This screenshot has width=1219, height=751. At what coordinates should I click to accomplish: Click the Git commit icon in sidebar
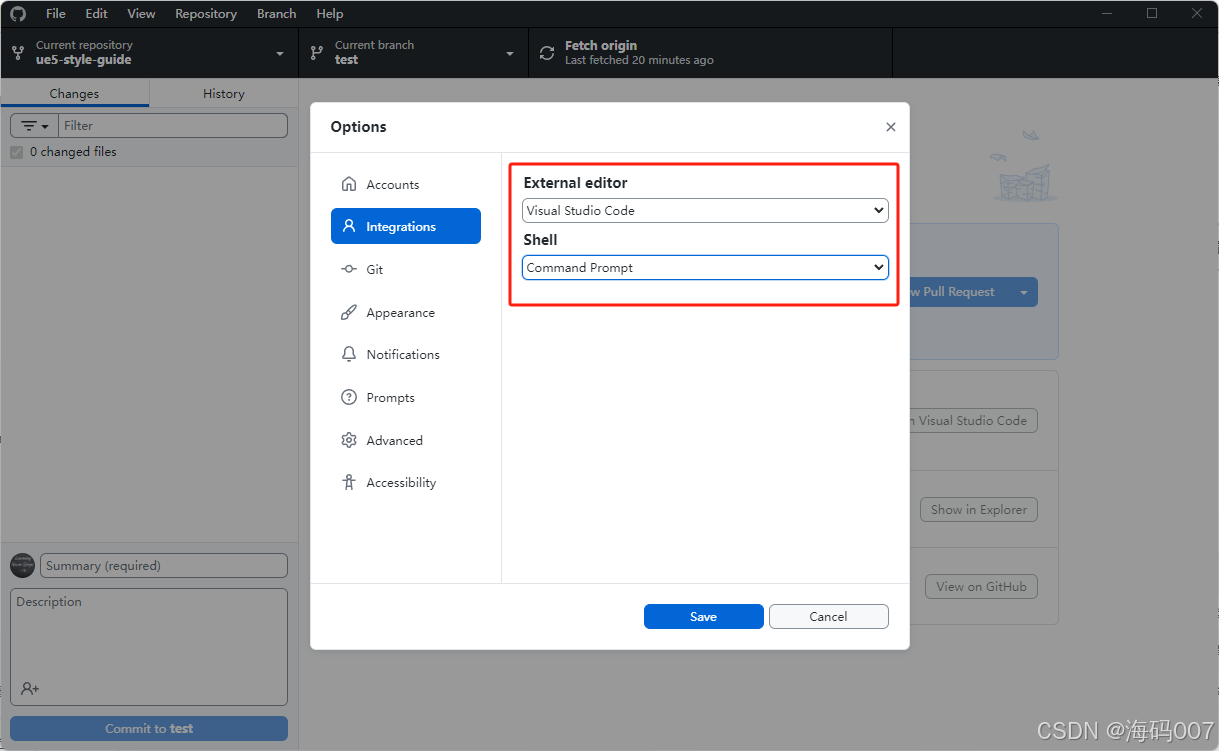coord(349,269)
